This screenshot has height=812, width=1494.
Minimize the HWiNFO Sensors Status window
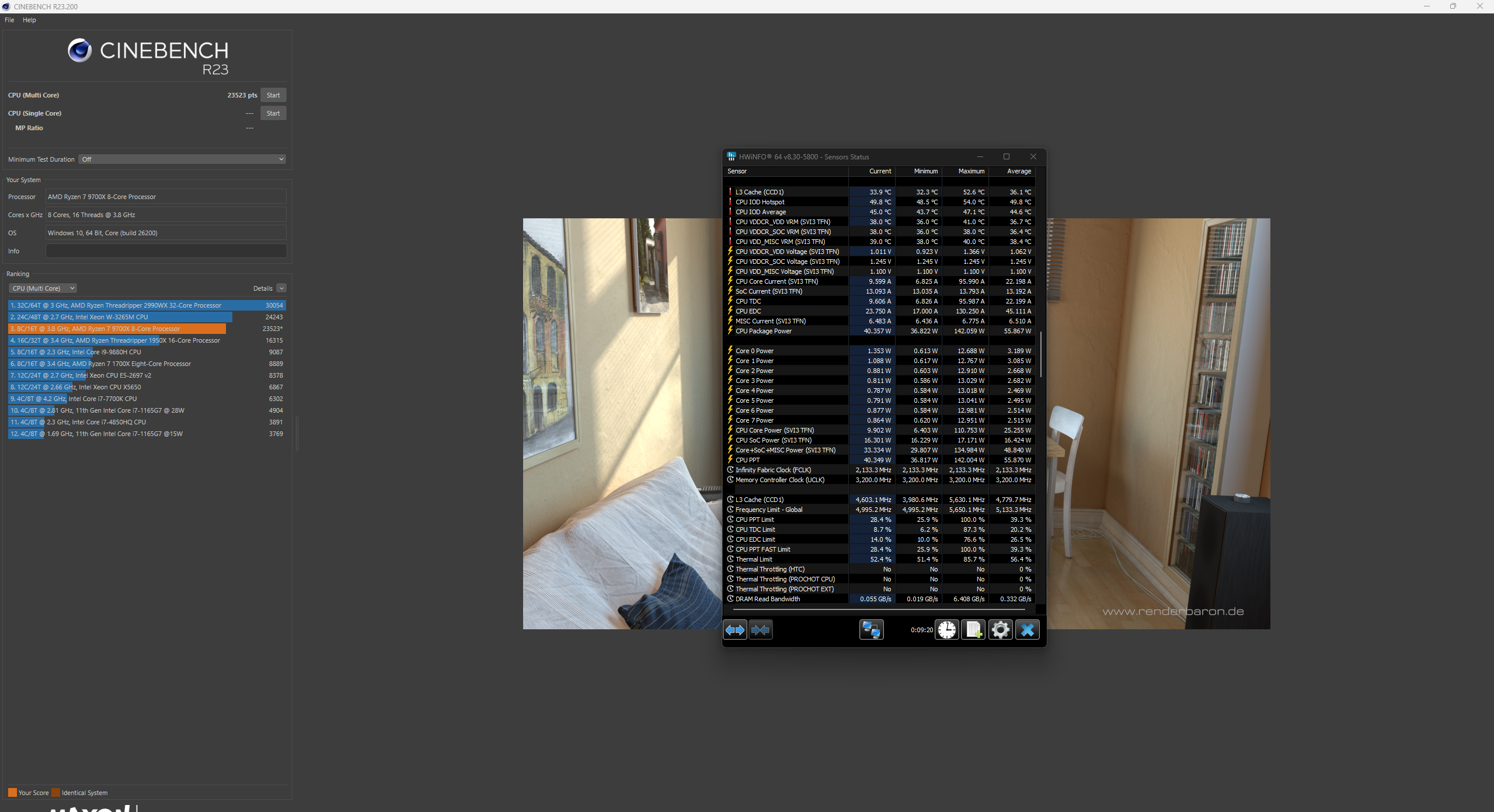pyautogui.click(x=980, y=156)
